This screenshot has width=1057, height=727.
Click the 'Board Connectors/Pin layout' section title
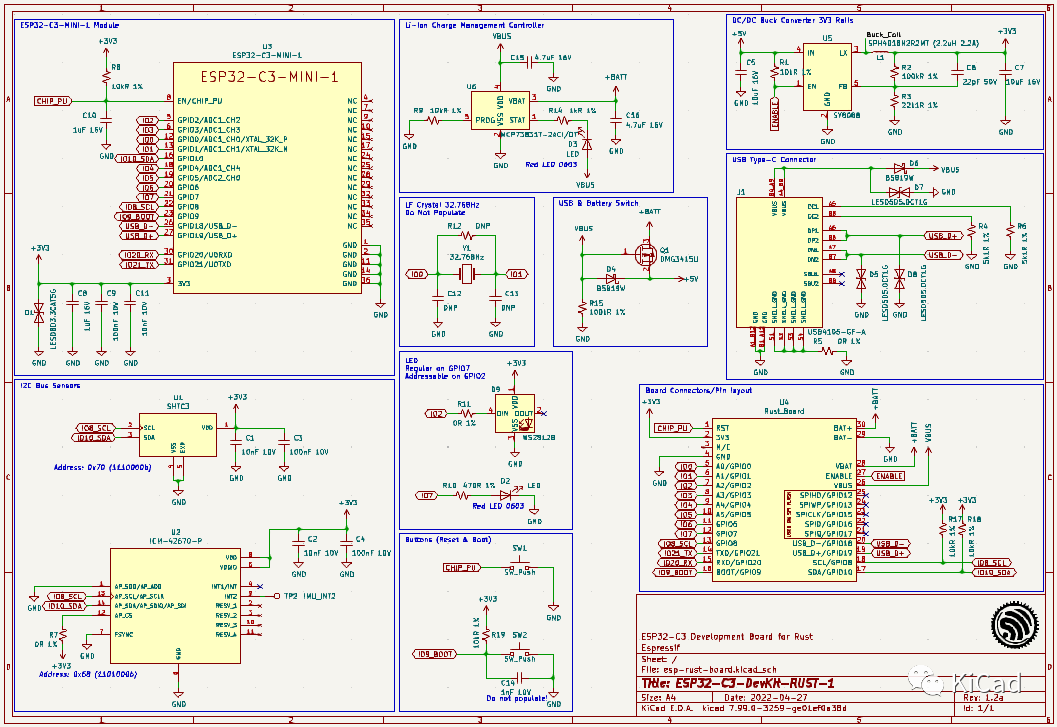[x=698, y=390]
